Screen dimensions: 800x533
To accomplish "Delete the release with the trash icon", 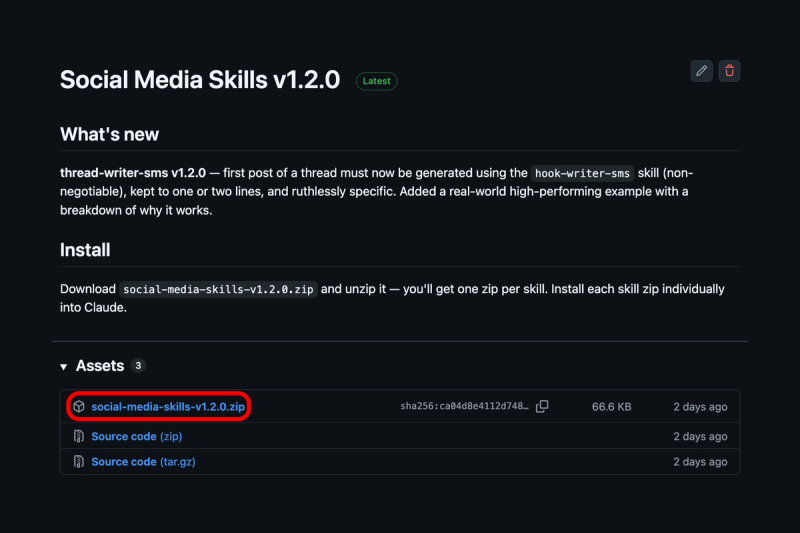I will [729, 71].
